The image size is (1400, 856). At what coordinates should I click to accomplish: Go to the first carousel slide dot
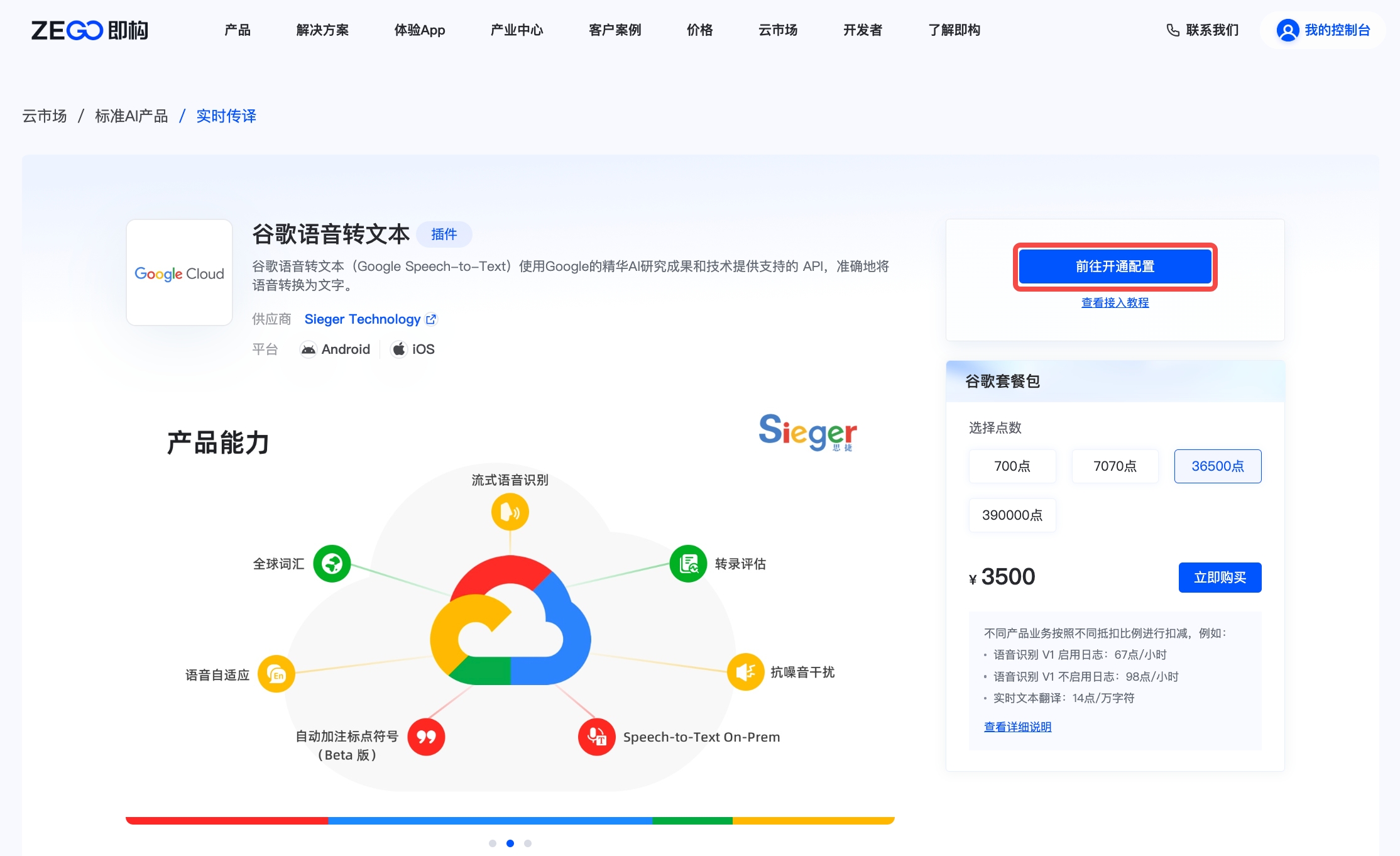click(x=493, y=843)
